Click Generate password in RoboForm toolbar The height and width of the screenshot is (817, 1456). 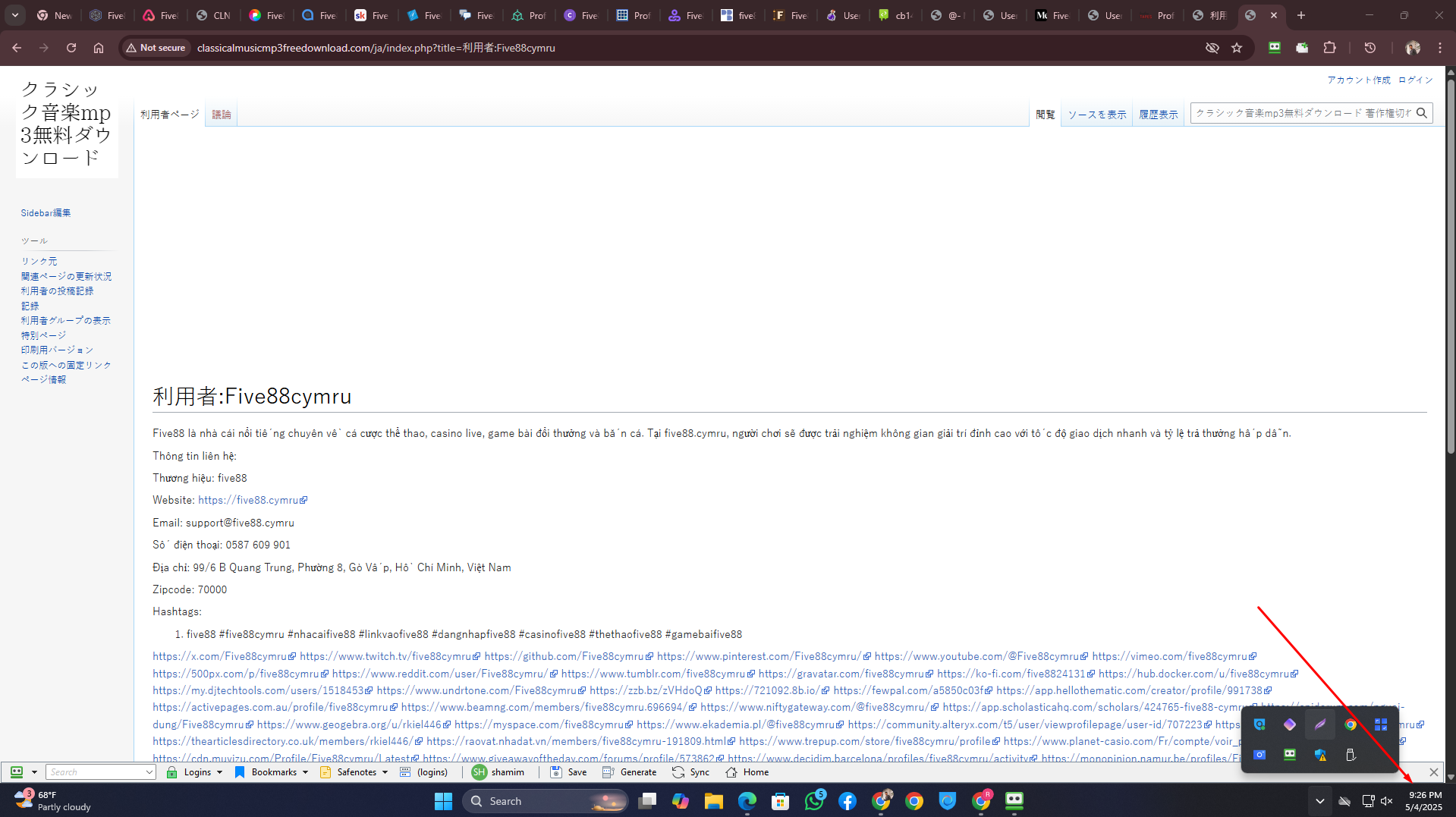[629, 772]
